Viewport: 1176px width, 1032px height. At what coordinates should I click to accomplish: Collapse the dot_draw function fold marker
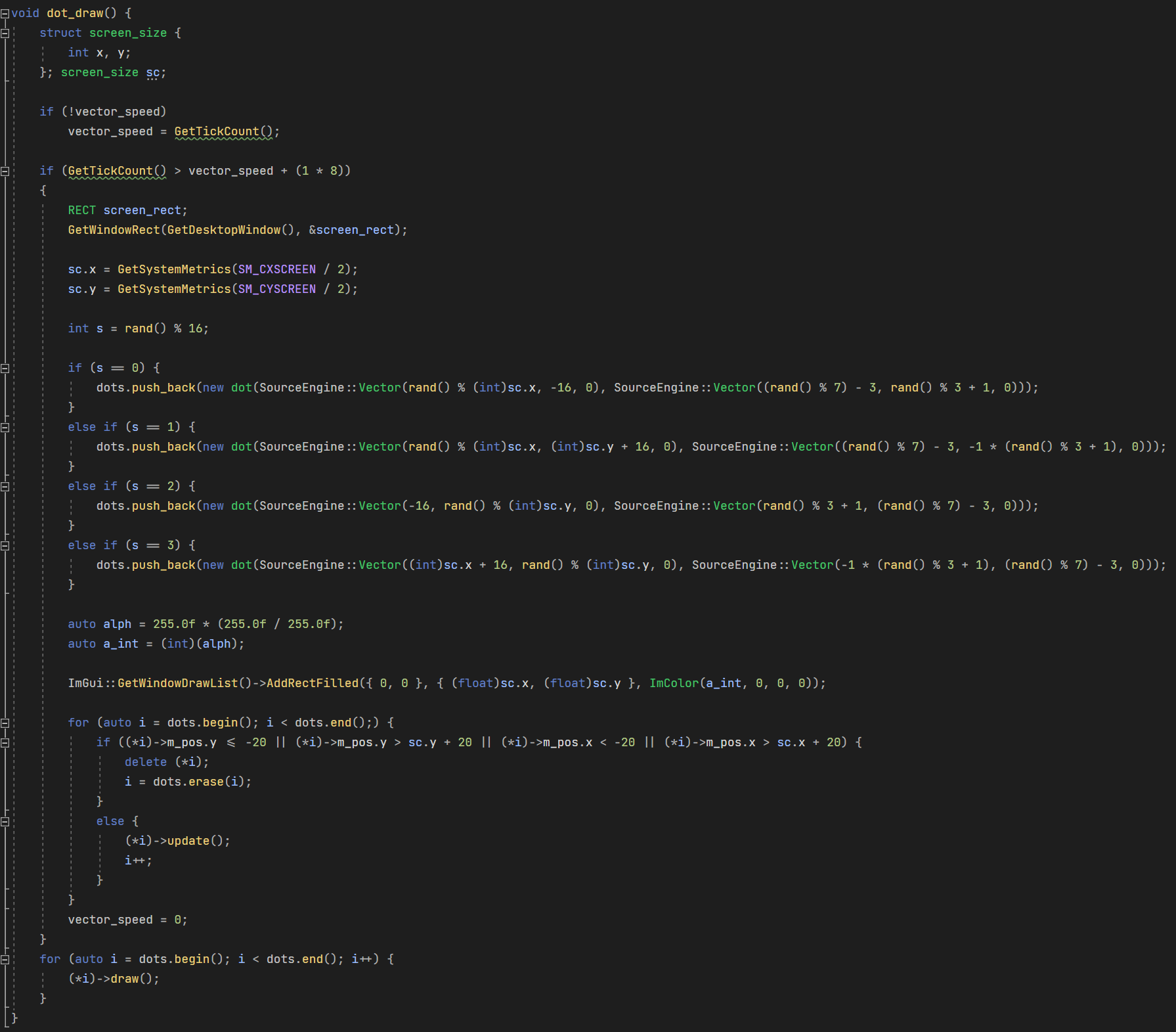(5, 14)
